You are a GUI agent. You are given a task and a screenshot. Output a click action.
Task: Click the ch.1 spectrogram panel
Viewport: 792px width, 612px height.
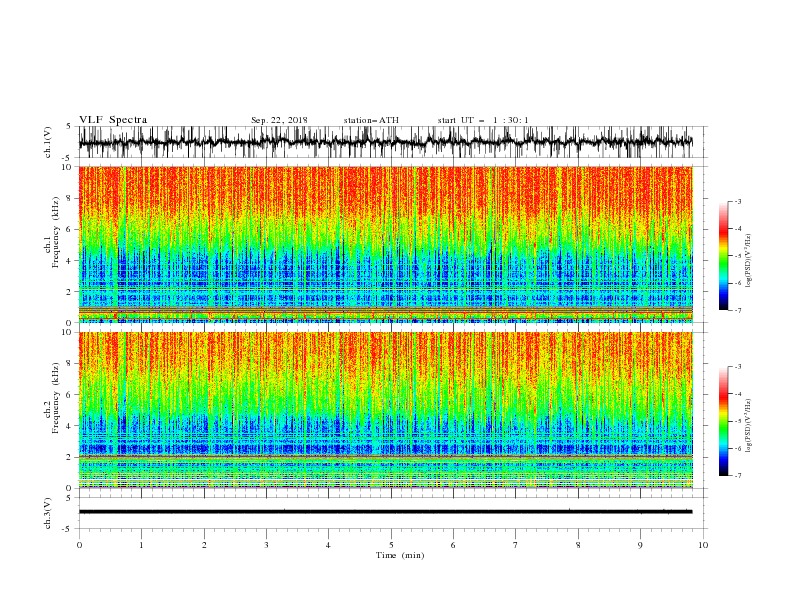(x=386, y=244)
